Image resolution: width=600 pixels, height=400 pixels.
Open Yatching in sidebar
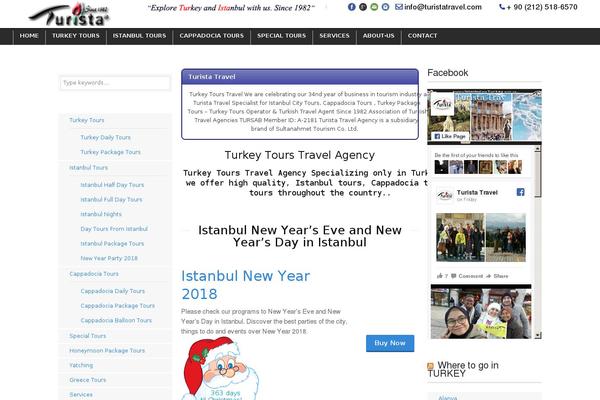pyautogui.click(x=81, y=366)
